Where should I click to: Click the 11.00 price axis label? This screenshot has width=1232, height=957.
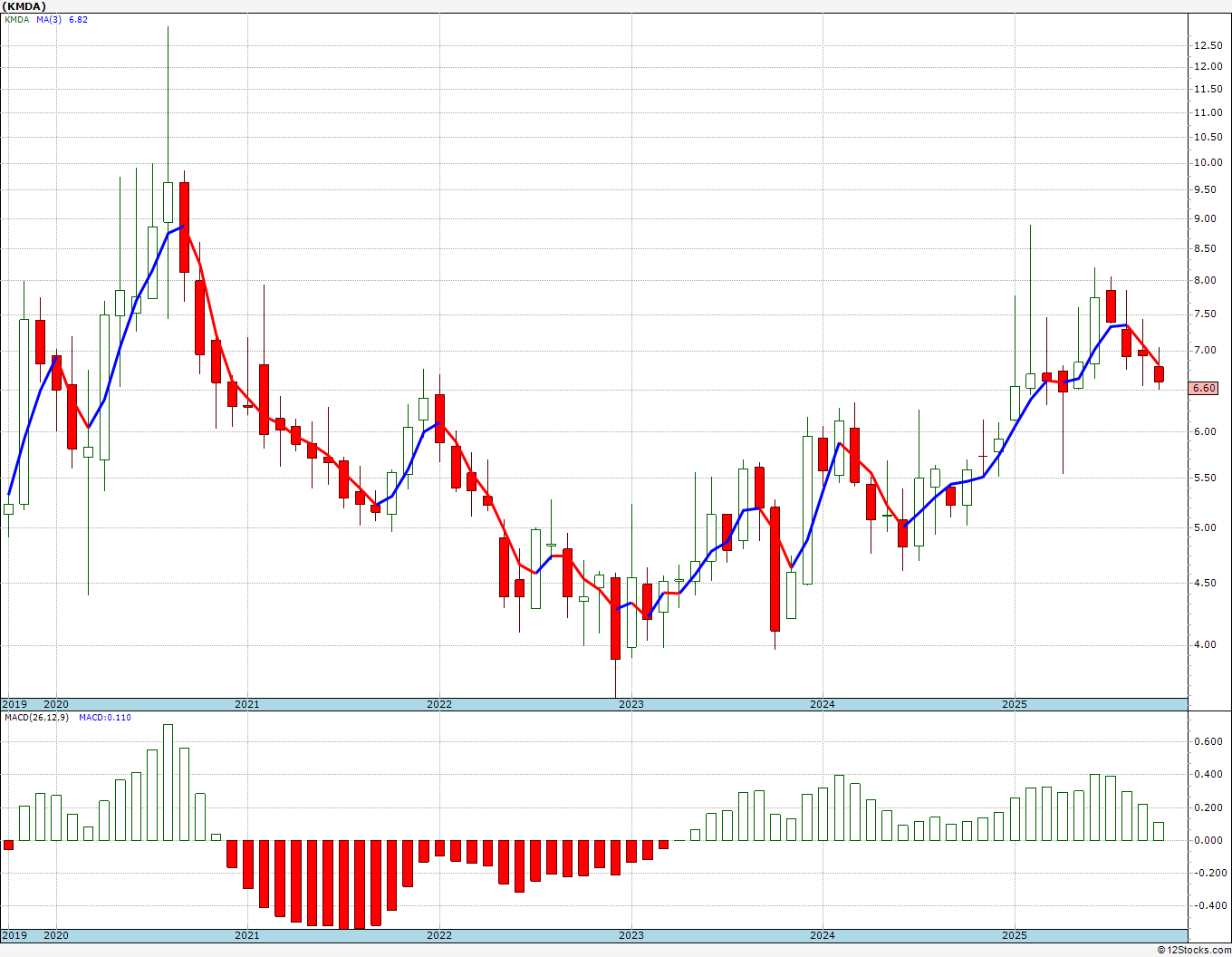tap(1208, 112)
